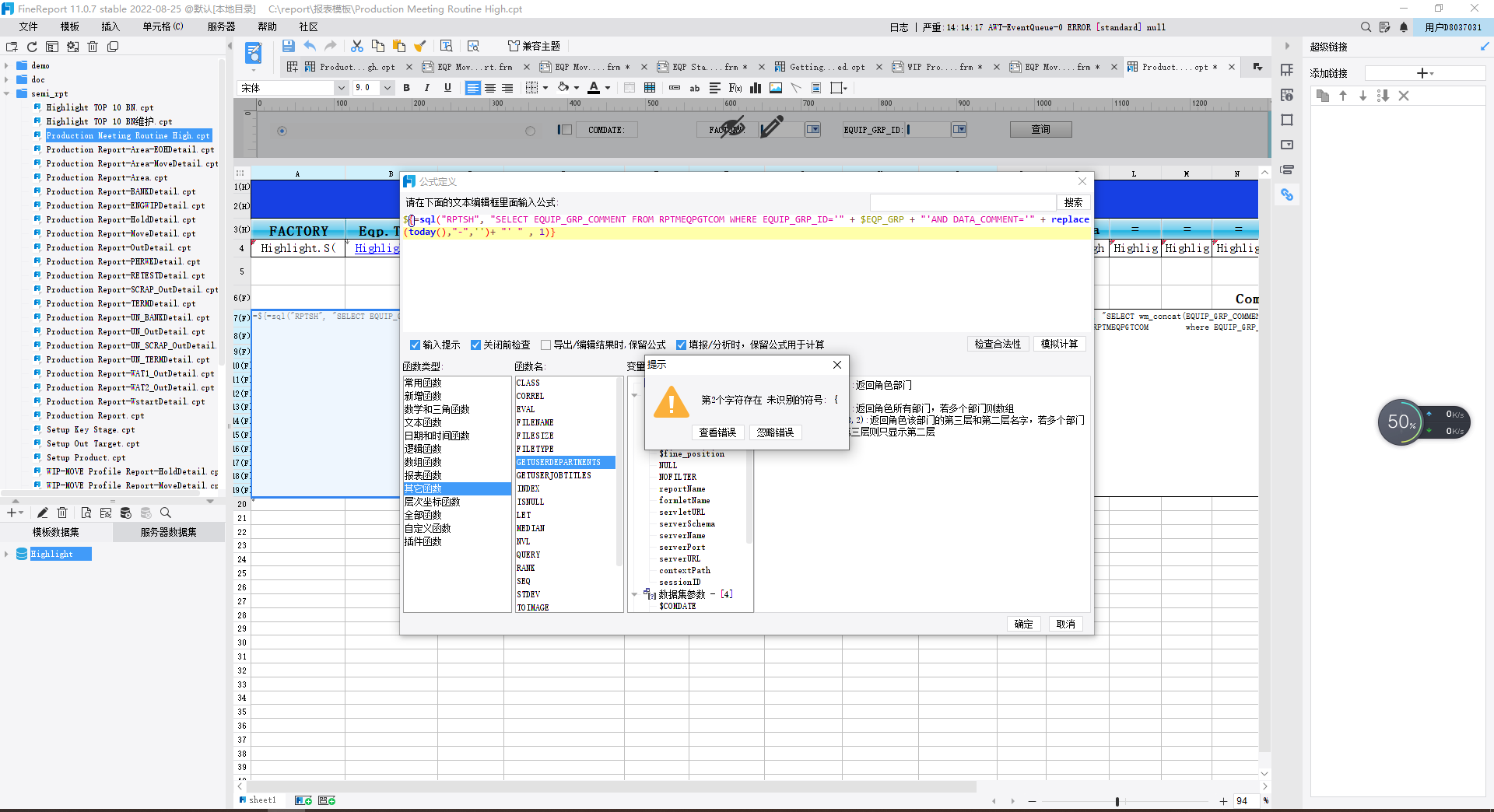Viewport: 1494px width, 812px height.
Task: Click the function search input field
Action: [963, 202]
